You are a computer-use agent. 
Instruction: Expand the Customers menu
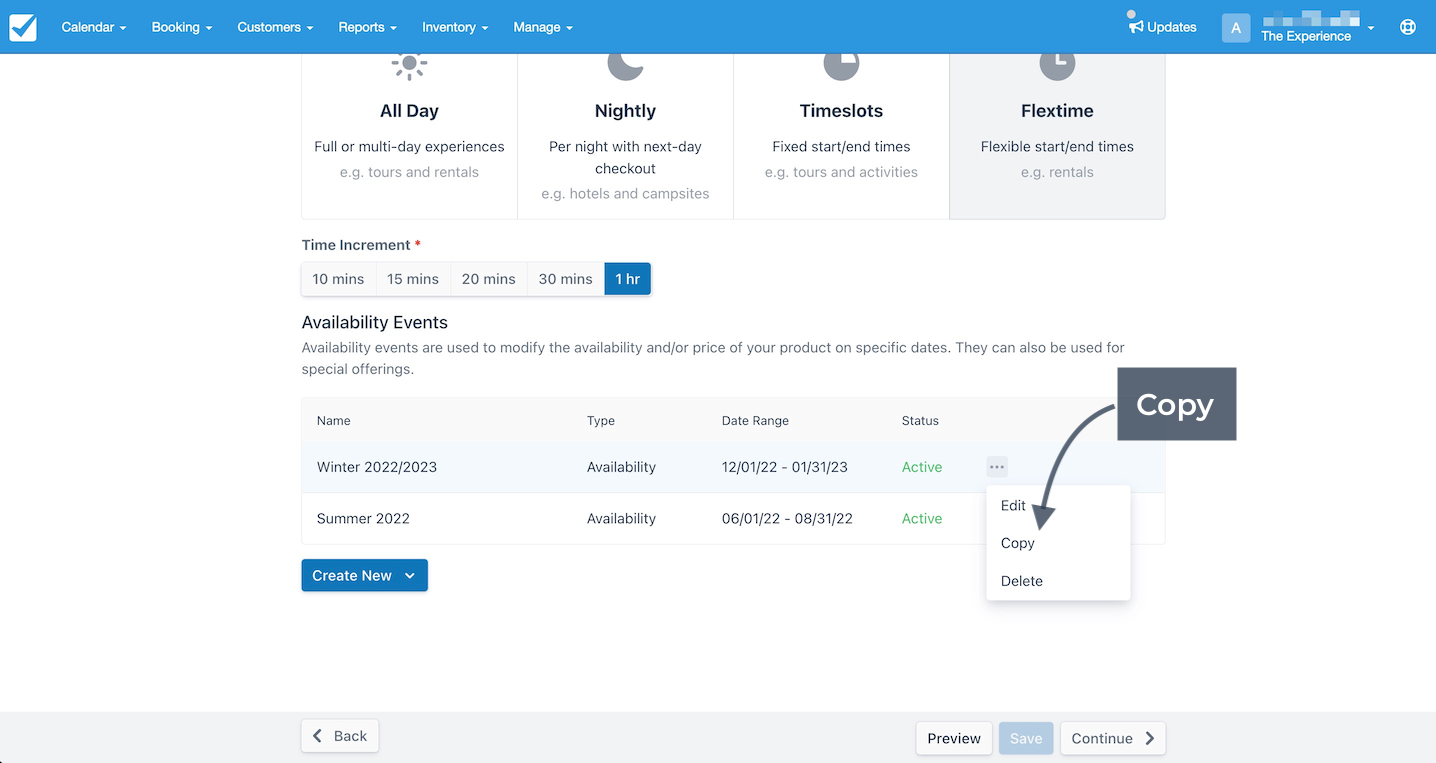[x=275, y=27]
